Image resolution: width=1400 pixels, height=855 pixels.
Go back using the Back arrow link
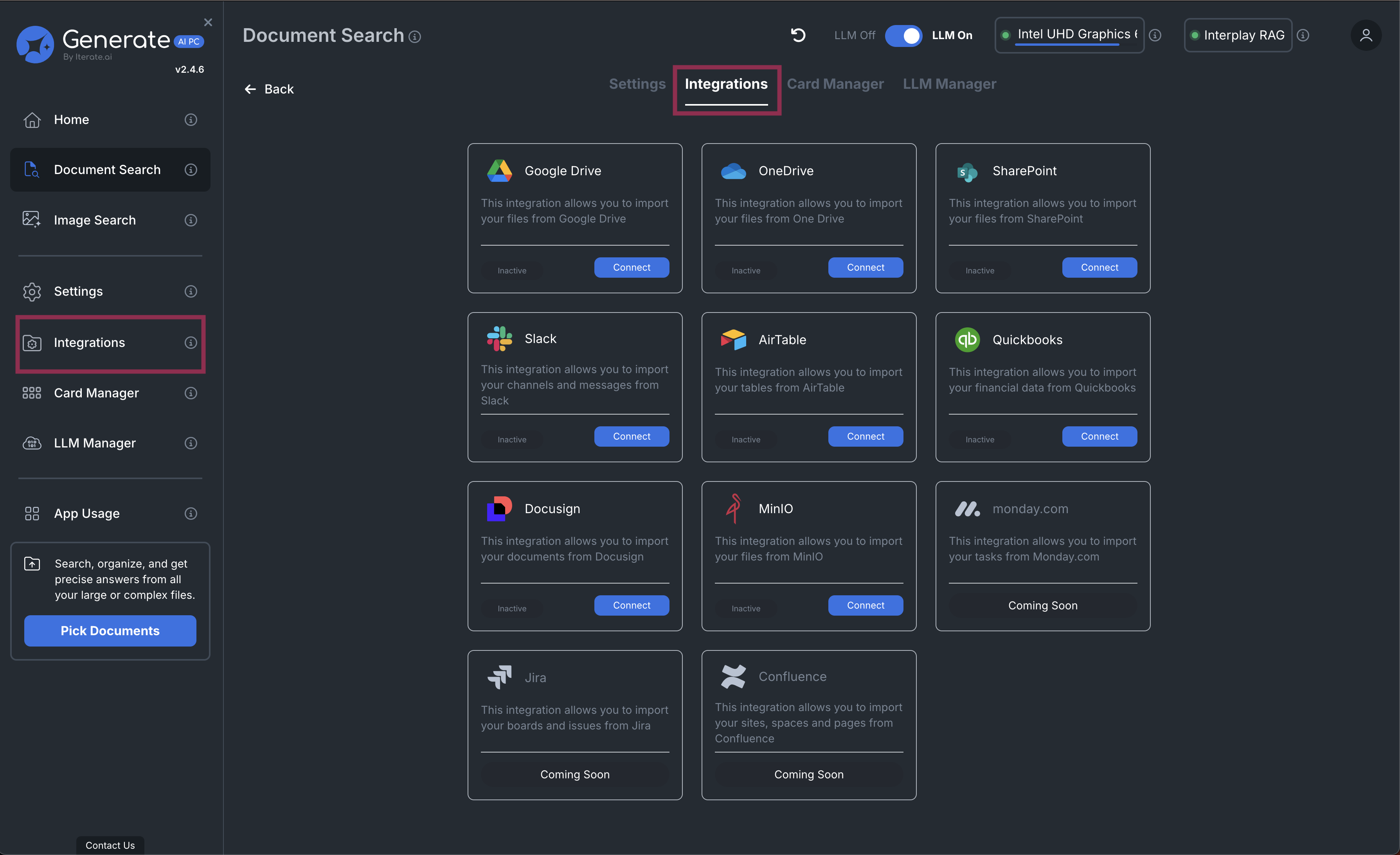pyautogui.click(x=269, y=89)
